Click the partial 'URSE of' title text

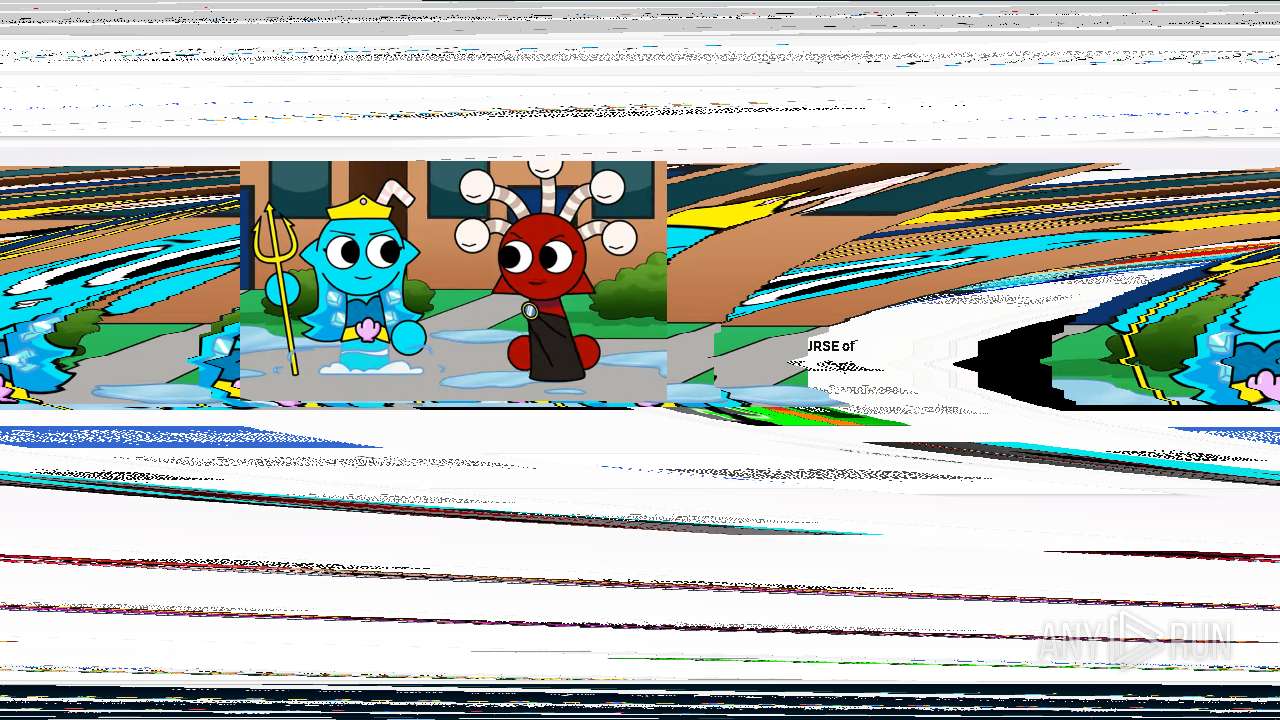pos(831,346)
